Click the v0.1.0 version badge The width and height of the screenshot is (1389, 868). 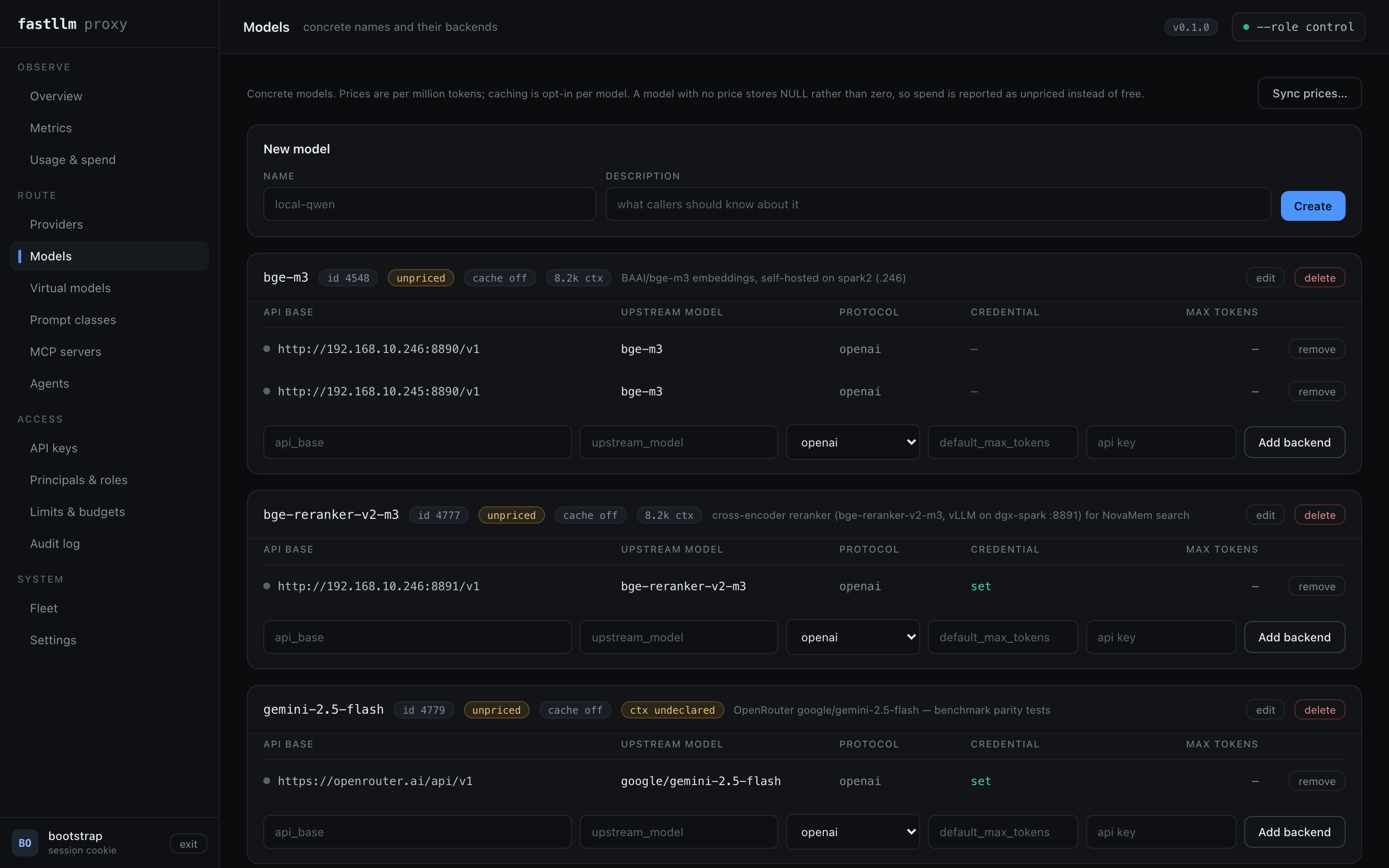1190,27
